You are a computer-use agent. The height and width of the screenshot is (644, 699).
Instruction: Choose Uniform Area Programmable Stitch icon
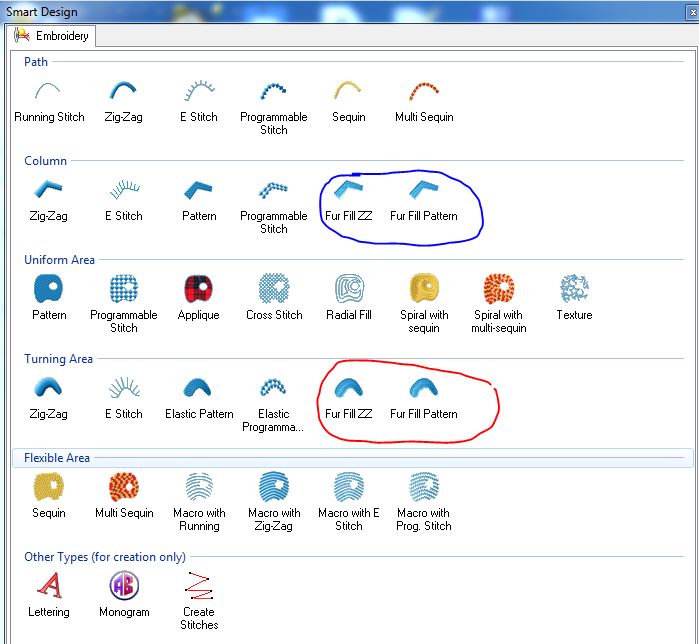click(x=123, y=288)
